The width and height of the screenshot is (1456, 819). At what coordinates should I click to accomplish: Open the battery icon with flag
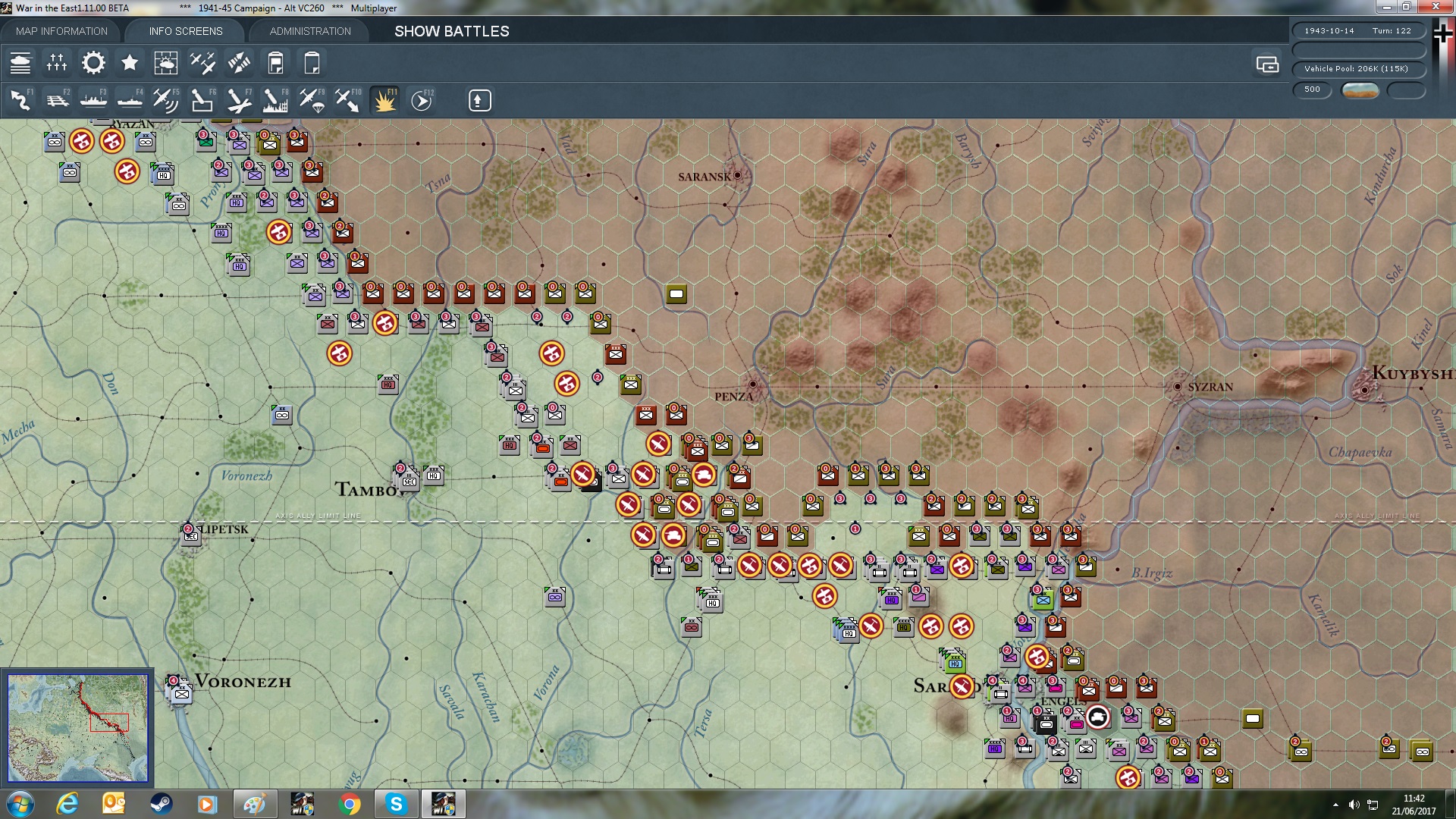pos(275,63)
